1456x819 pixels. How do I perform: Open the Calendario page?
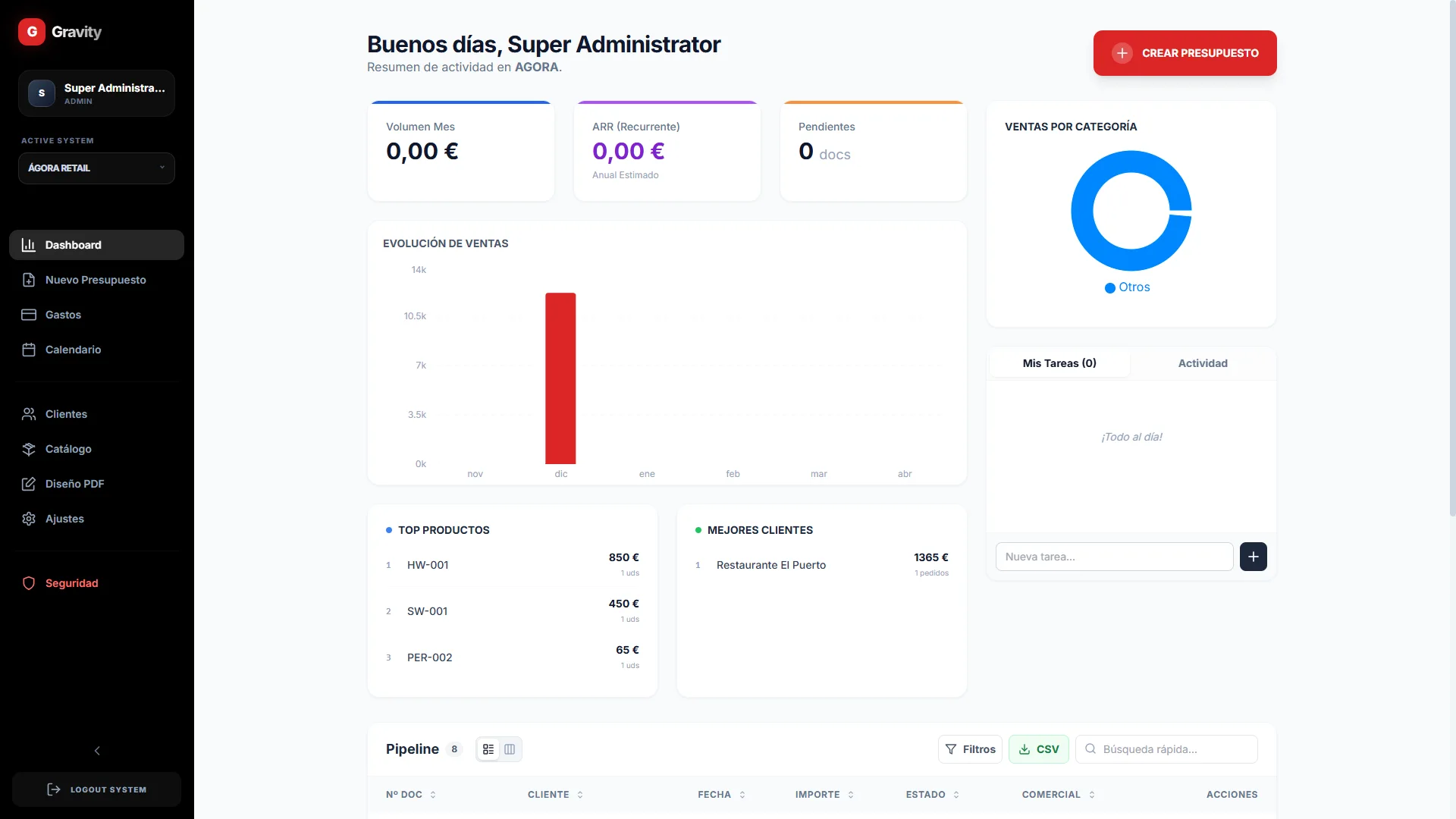tap(96, 350)
